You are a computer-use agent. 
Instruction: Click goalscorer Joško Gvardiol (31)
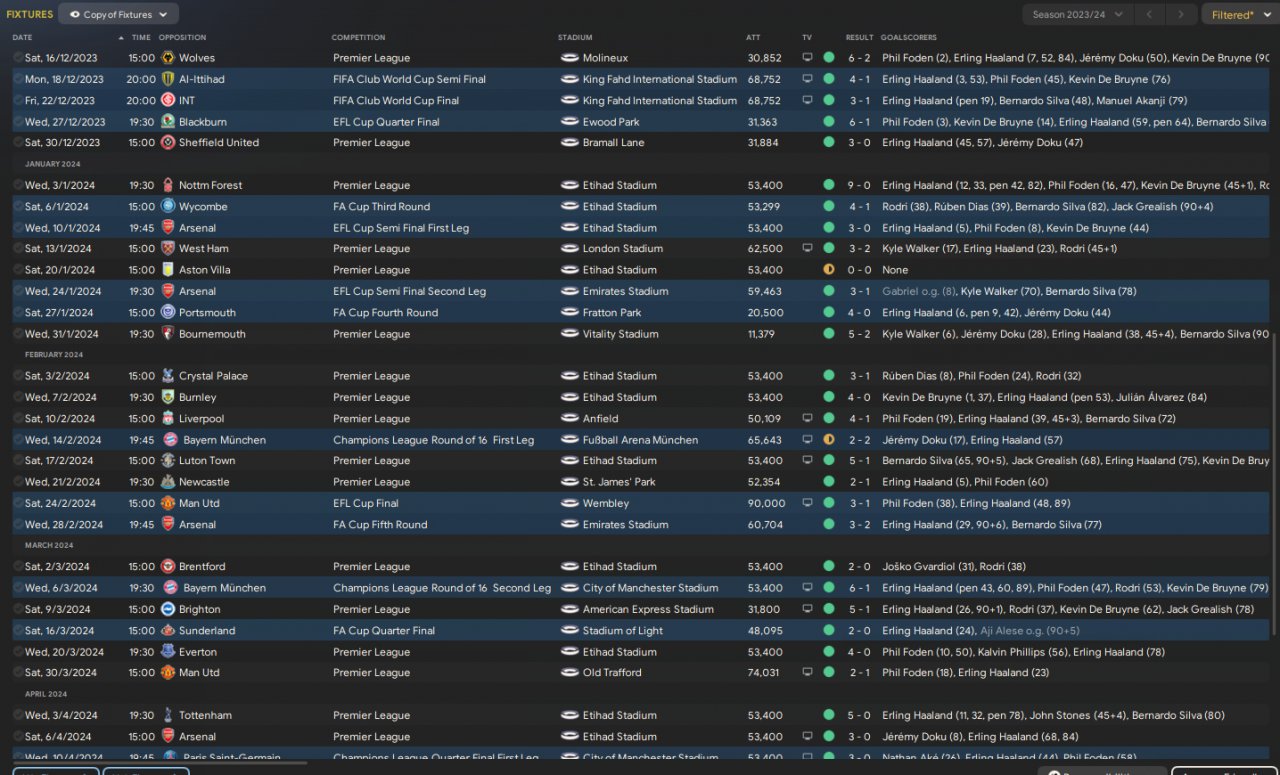[x=932, y=567]
